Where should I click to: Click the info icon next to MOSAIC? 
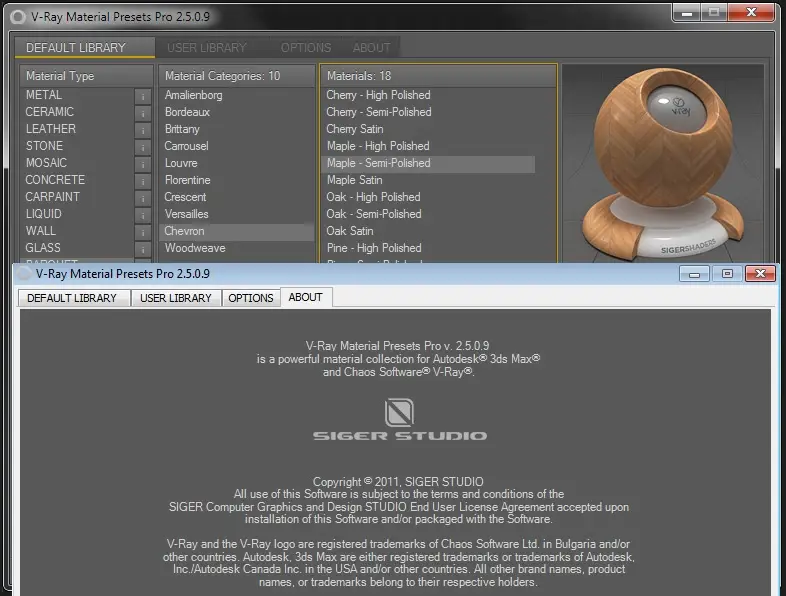pyautogui.click(x=143, y=164)
